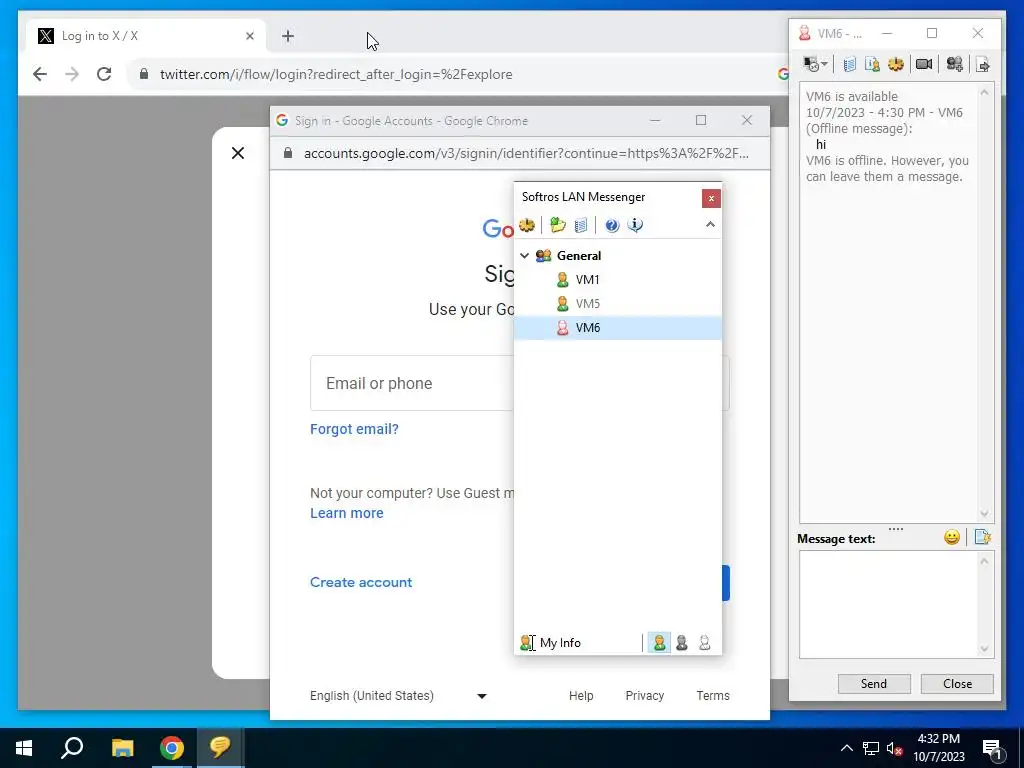Set status to Offline (white user icon)
Image resolution: width=1024 pixels, height=768 pixels.
pos(705,643)
